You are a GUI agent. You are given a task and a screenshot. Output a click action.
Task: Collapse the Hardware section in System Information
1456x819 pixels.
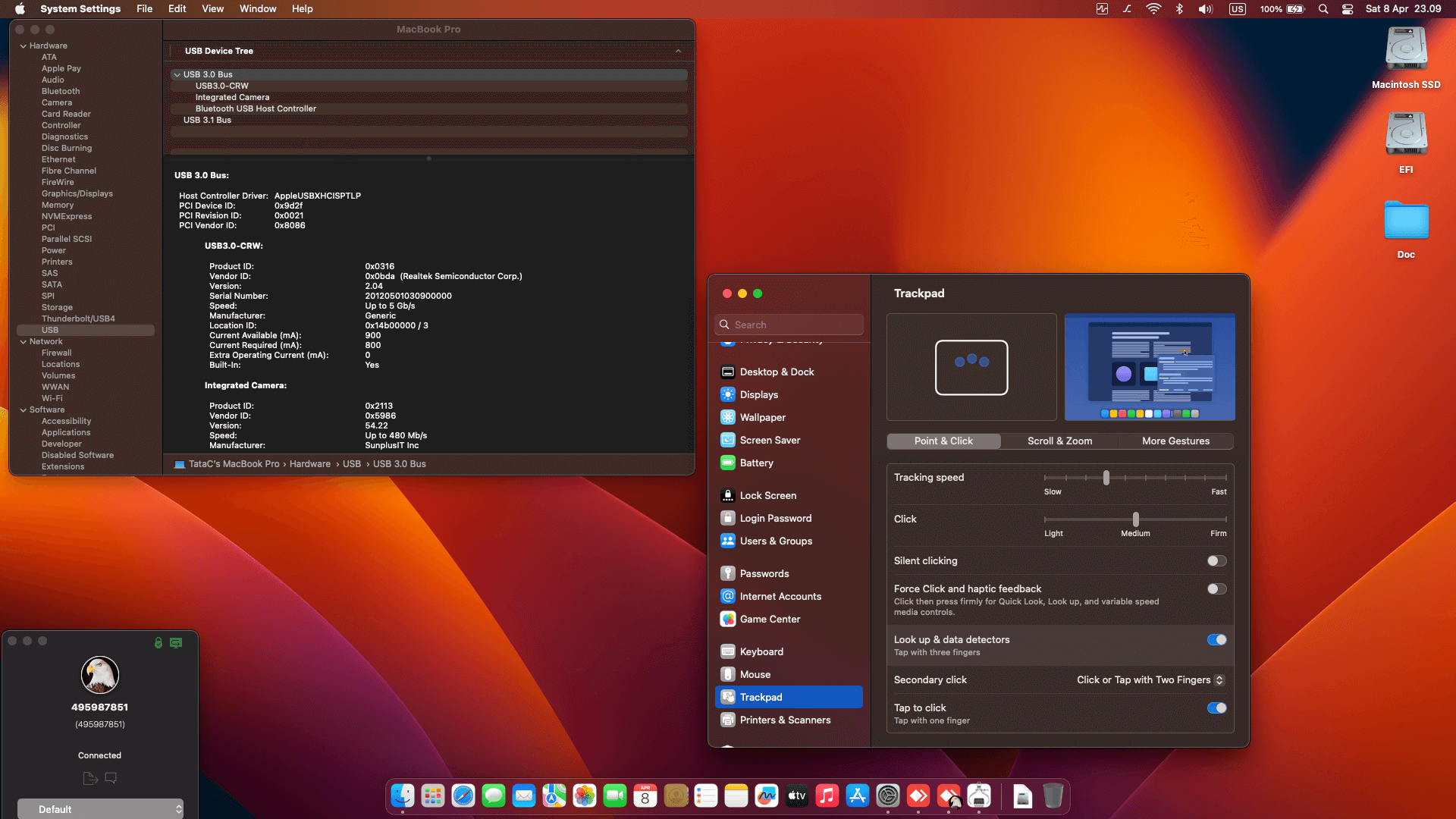(x=23, y=46)
